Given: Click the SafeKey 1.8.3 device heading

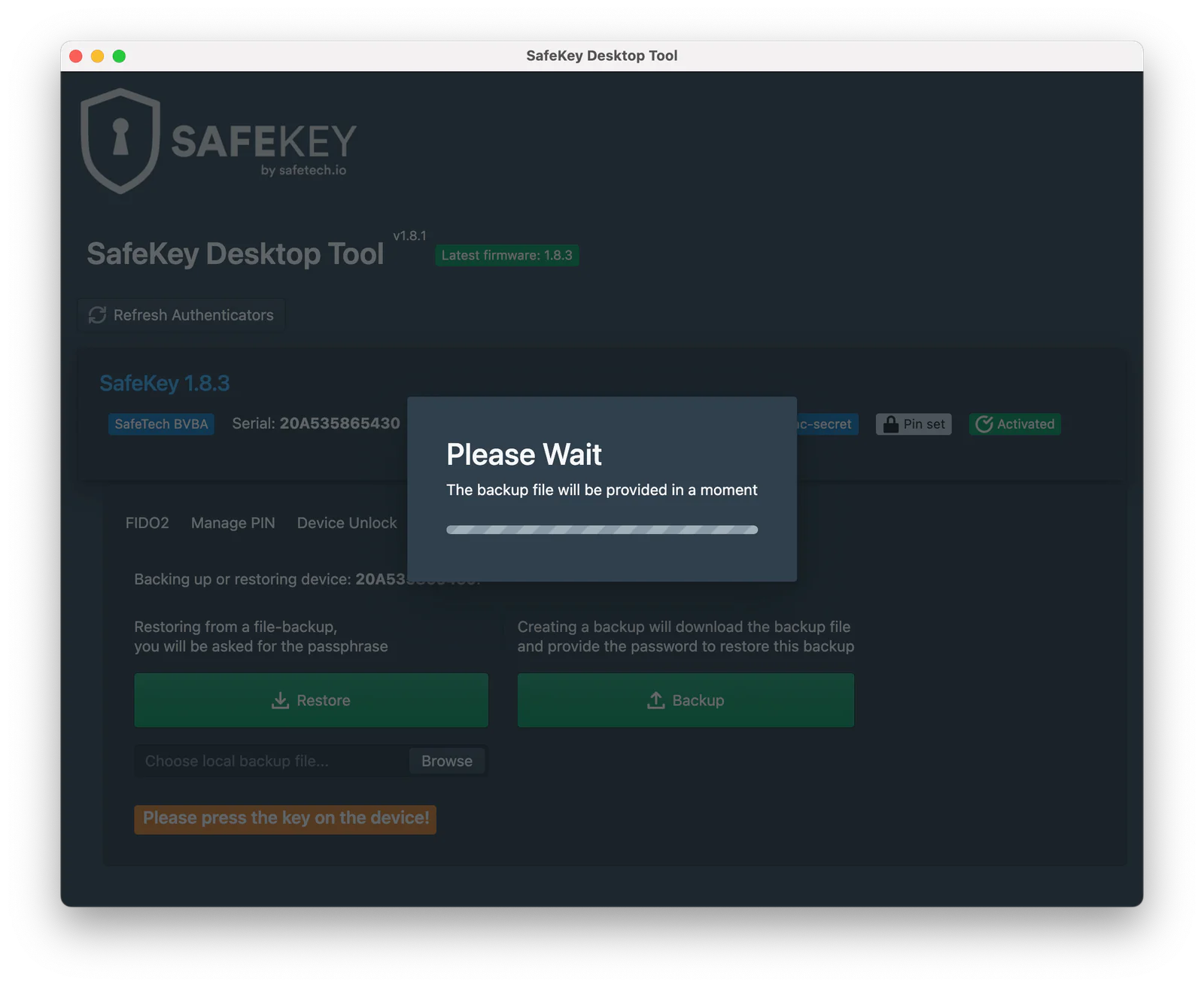Looking at the screenshot, I should click(x=165, y=384).
